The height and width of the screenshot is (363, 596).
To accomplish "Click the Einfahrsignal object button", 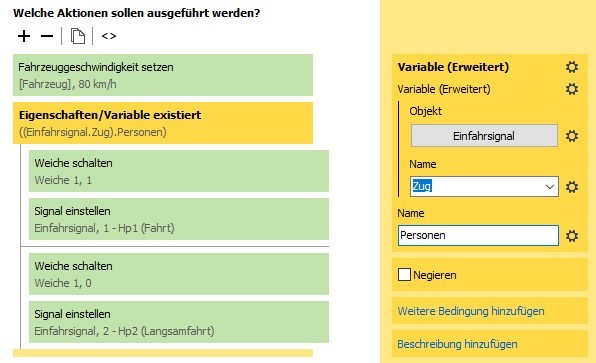I will click(484, 136).
